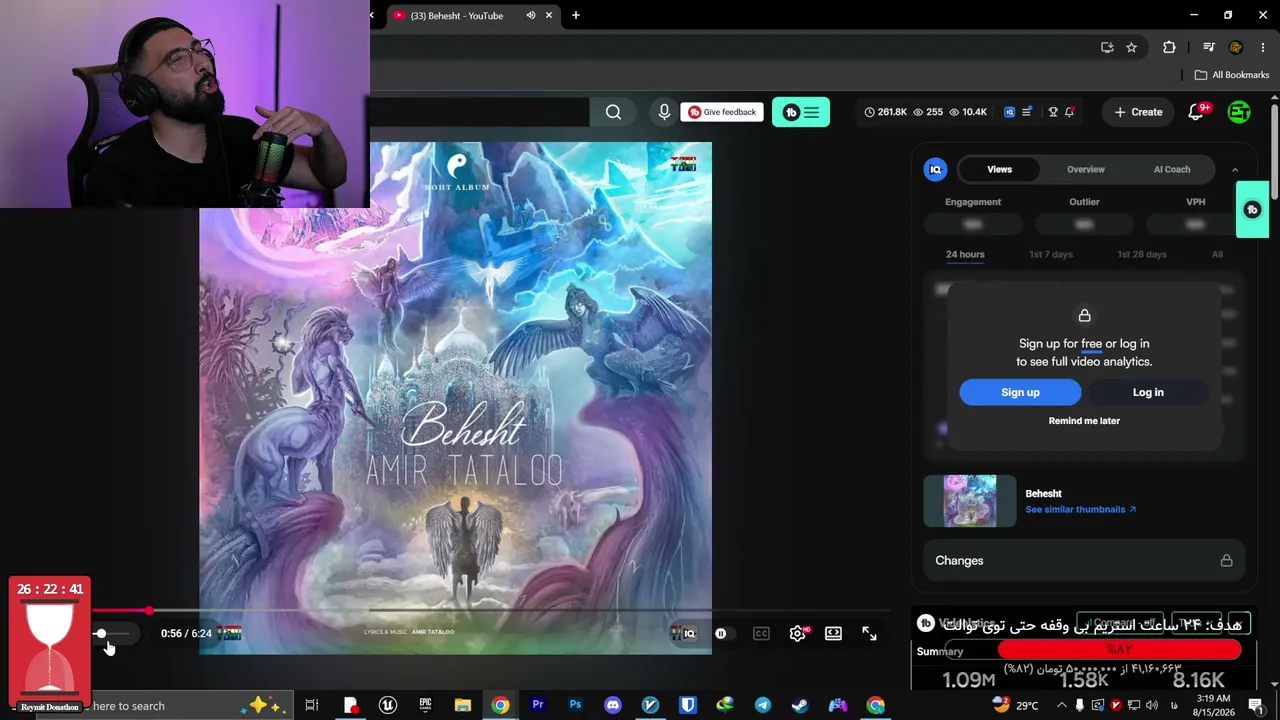Image resolution: width=1280 pixels, height=720 pixels.
Task: Click the Give feedback button
Action: (722, 112)
